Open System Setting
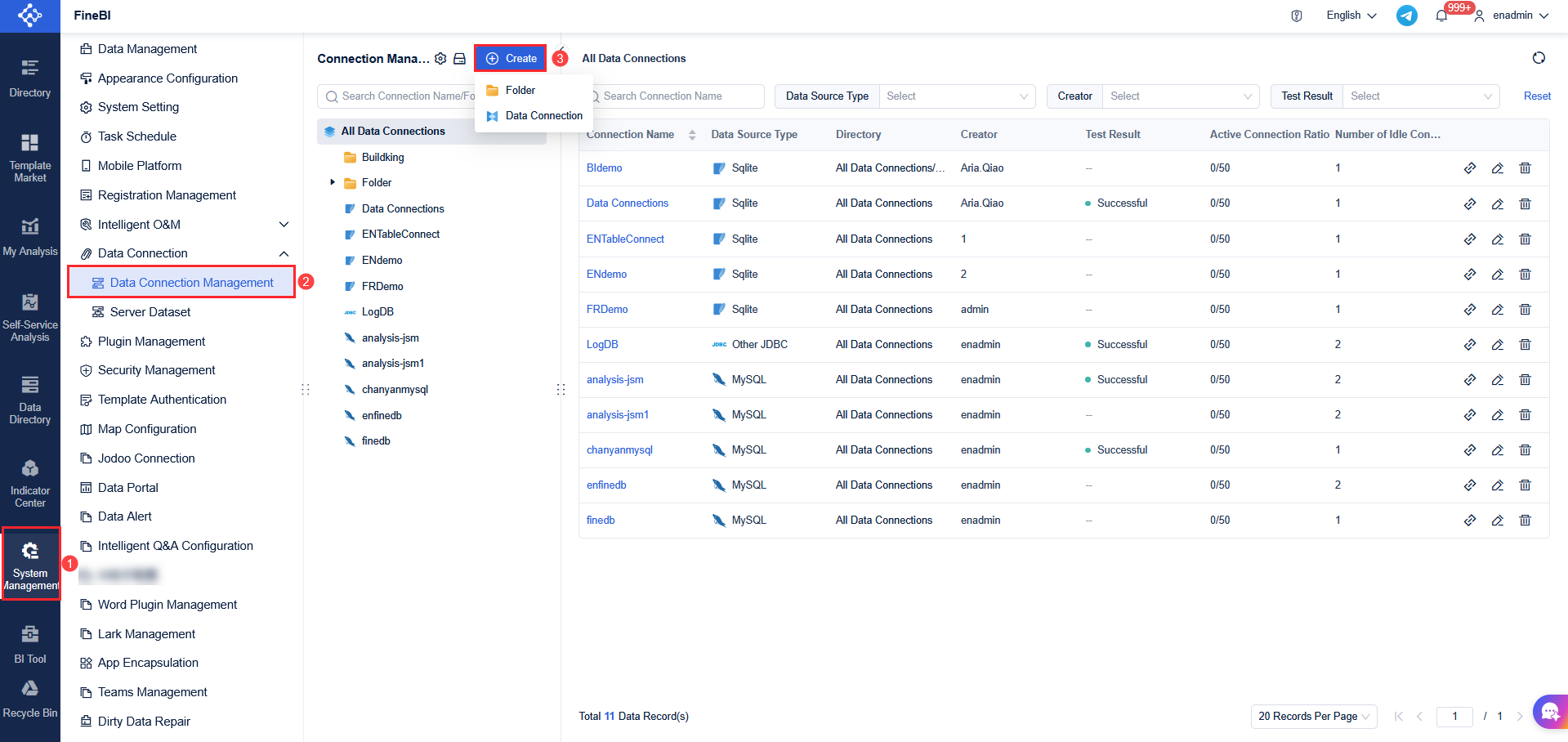 [138, 107]
